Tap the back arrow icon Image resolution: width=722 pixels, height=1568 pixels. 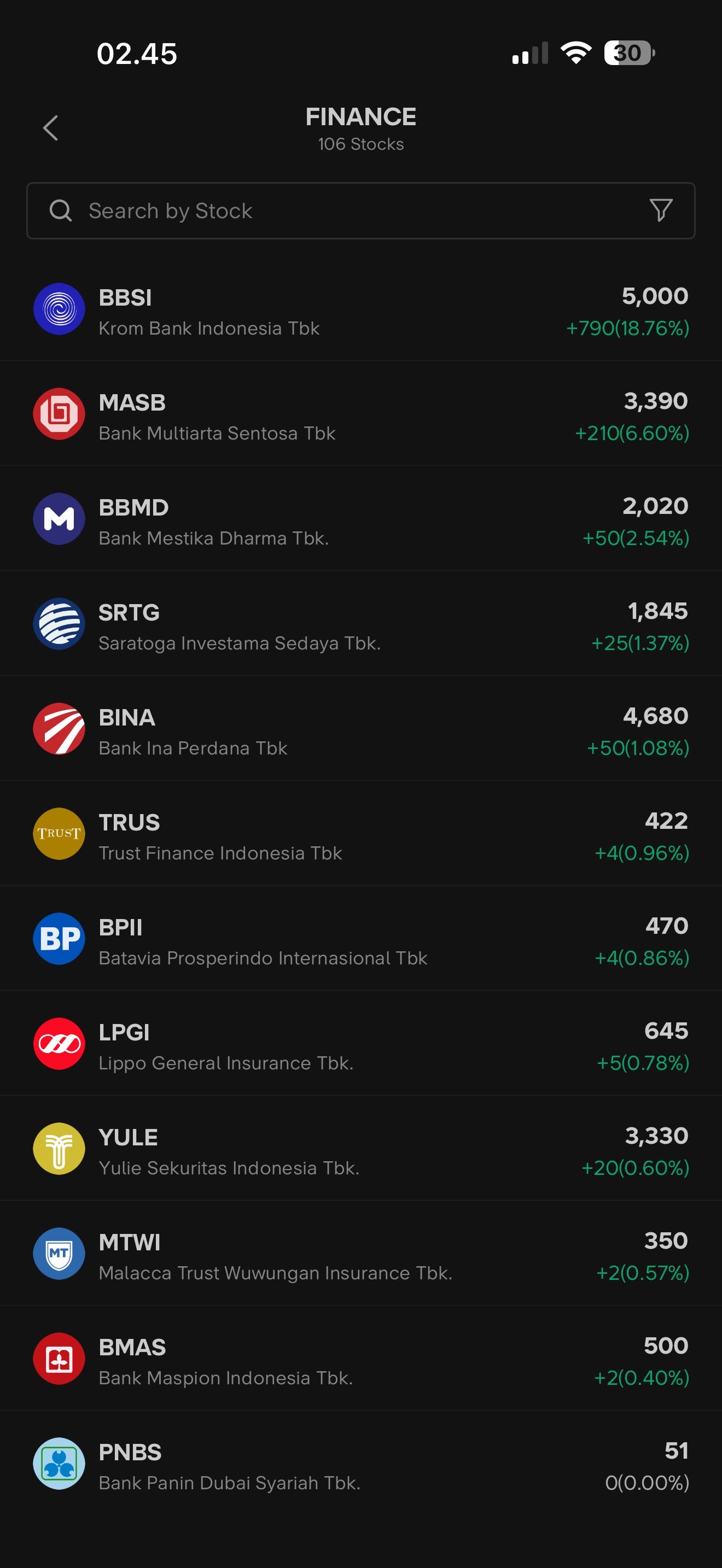pos(51,128)
